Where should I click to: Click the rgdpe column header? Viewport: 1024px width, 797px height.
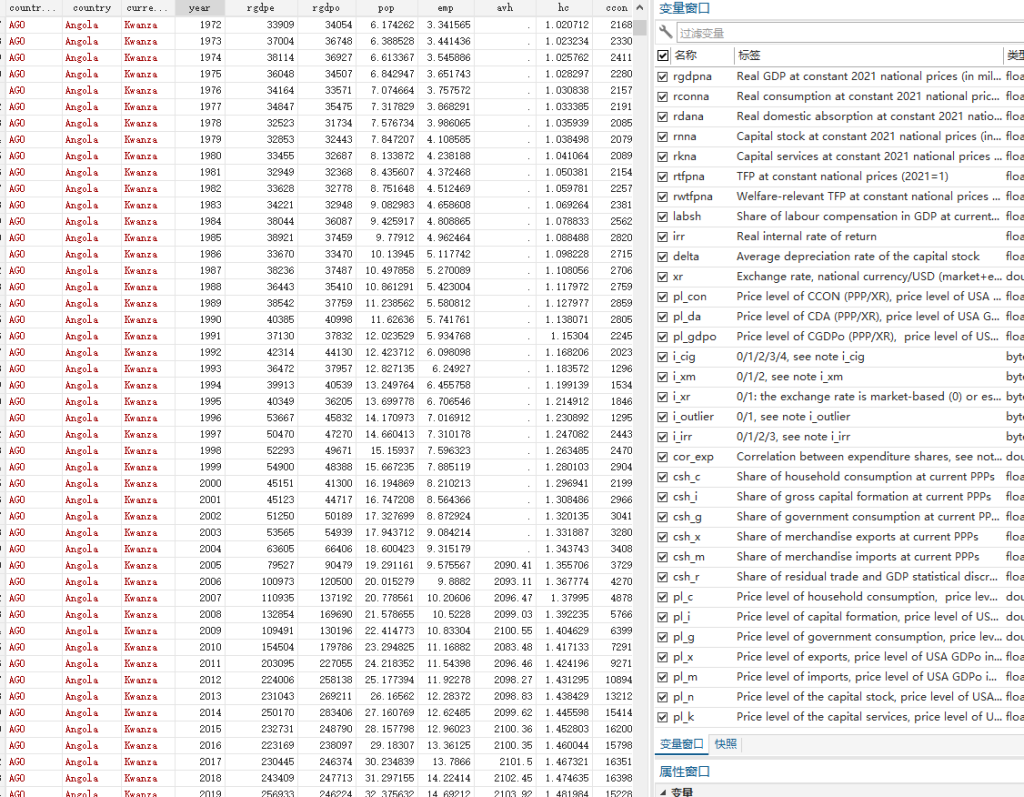(261, 8)
